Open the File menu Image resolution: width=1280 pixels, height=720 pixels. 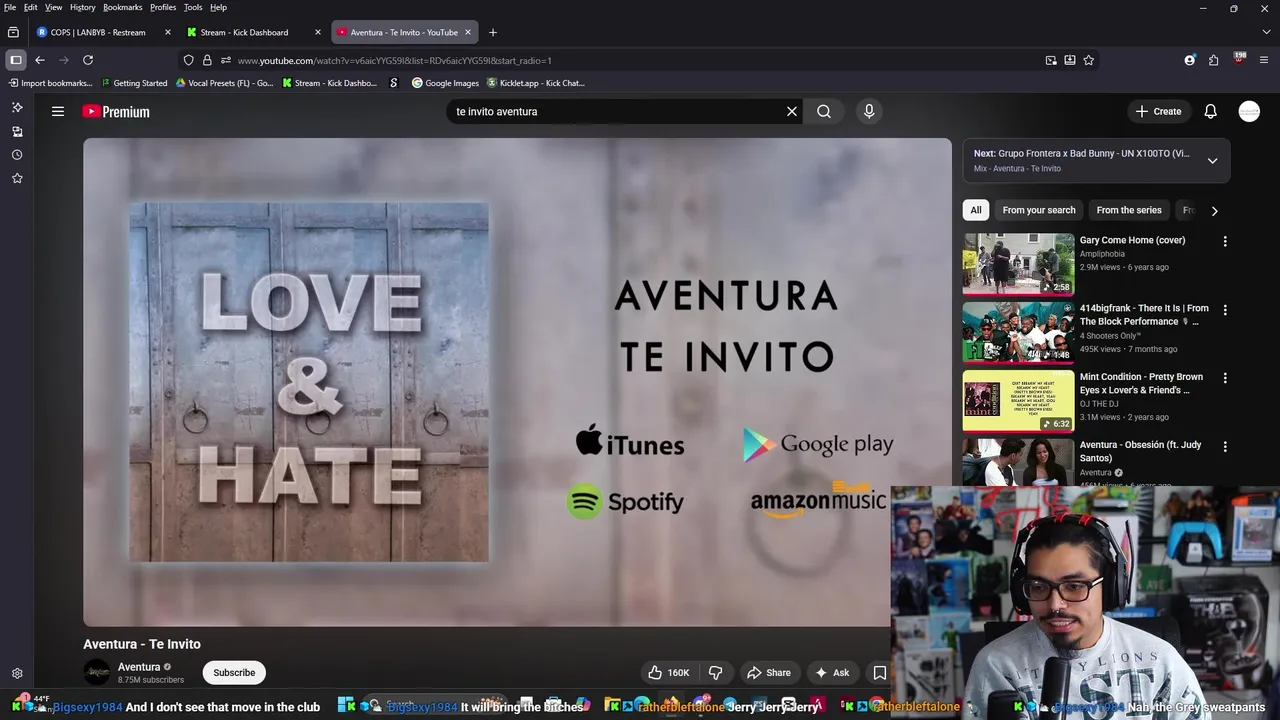10,7
